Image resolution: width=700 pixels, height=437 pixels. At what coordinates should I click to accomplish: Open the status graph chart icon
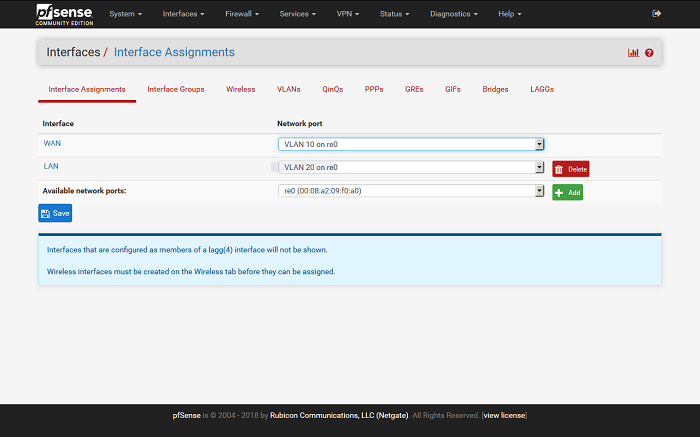coord(633,52)
